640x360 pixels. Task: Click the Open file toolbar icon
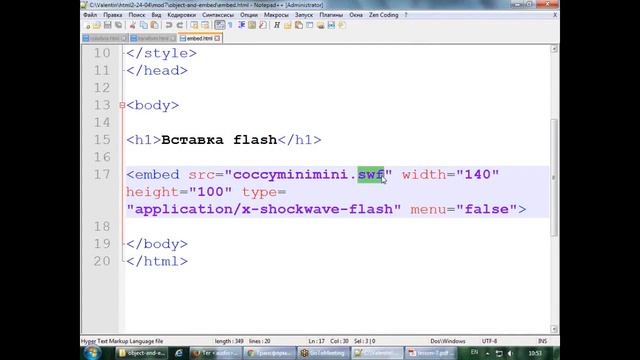coord(97,25)
